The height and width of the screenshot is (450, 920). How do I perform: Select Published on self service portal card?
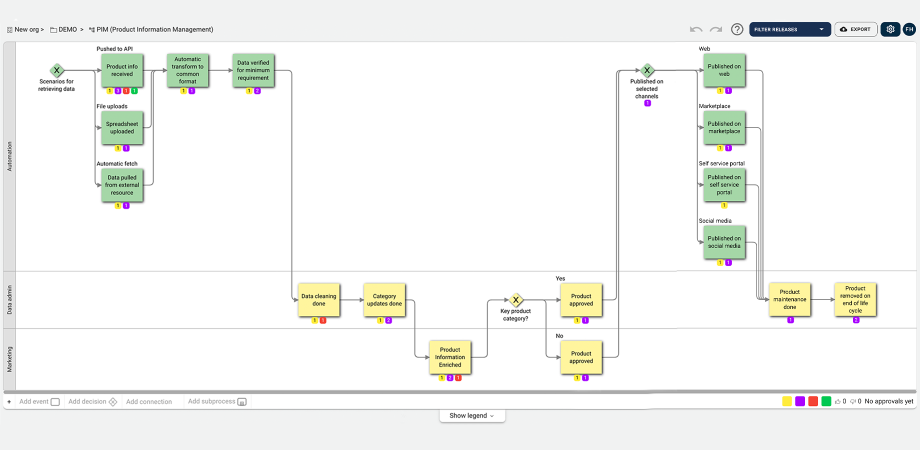coord(724,185)
